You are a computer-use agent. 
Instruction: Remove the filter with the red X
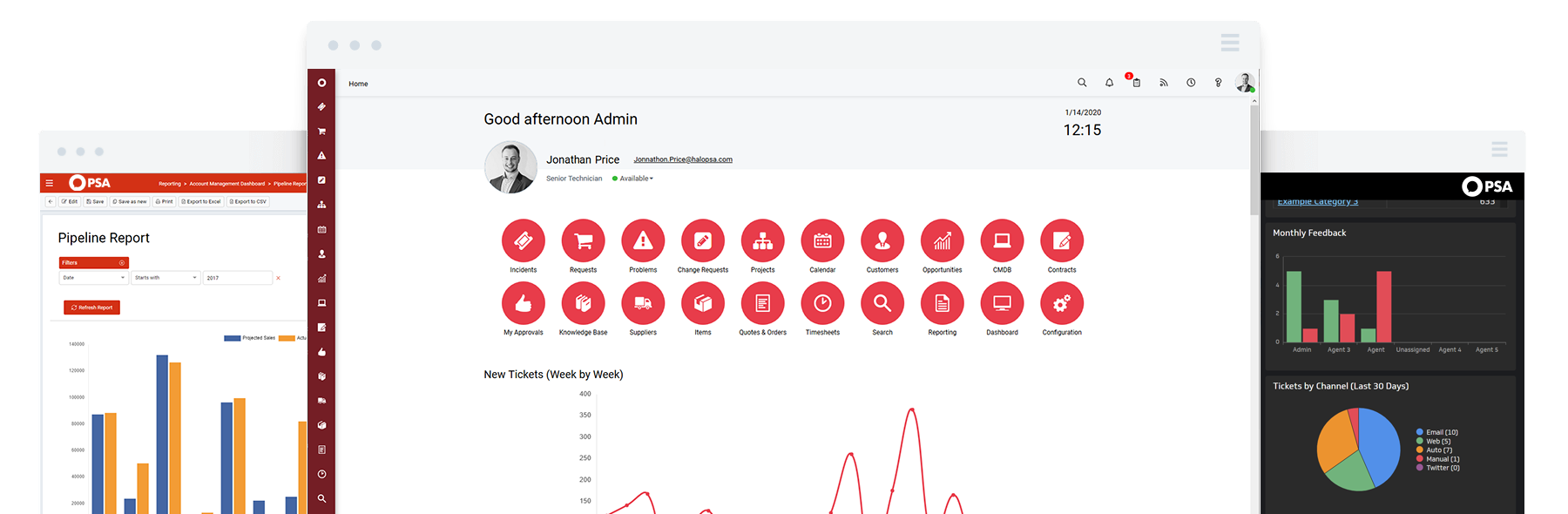[278, 278]
